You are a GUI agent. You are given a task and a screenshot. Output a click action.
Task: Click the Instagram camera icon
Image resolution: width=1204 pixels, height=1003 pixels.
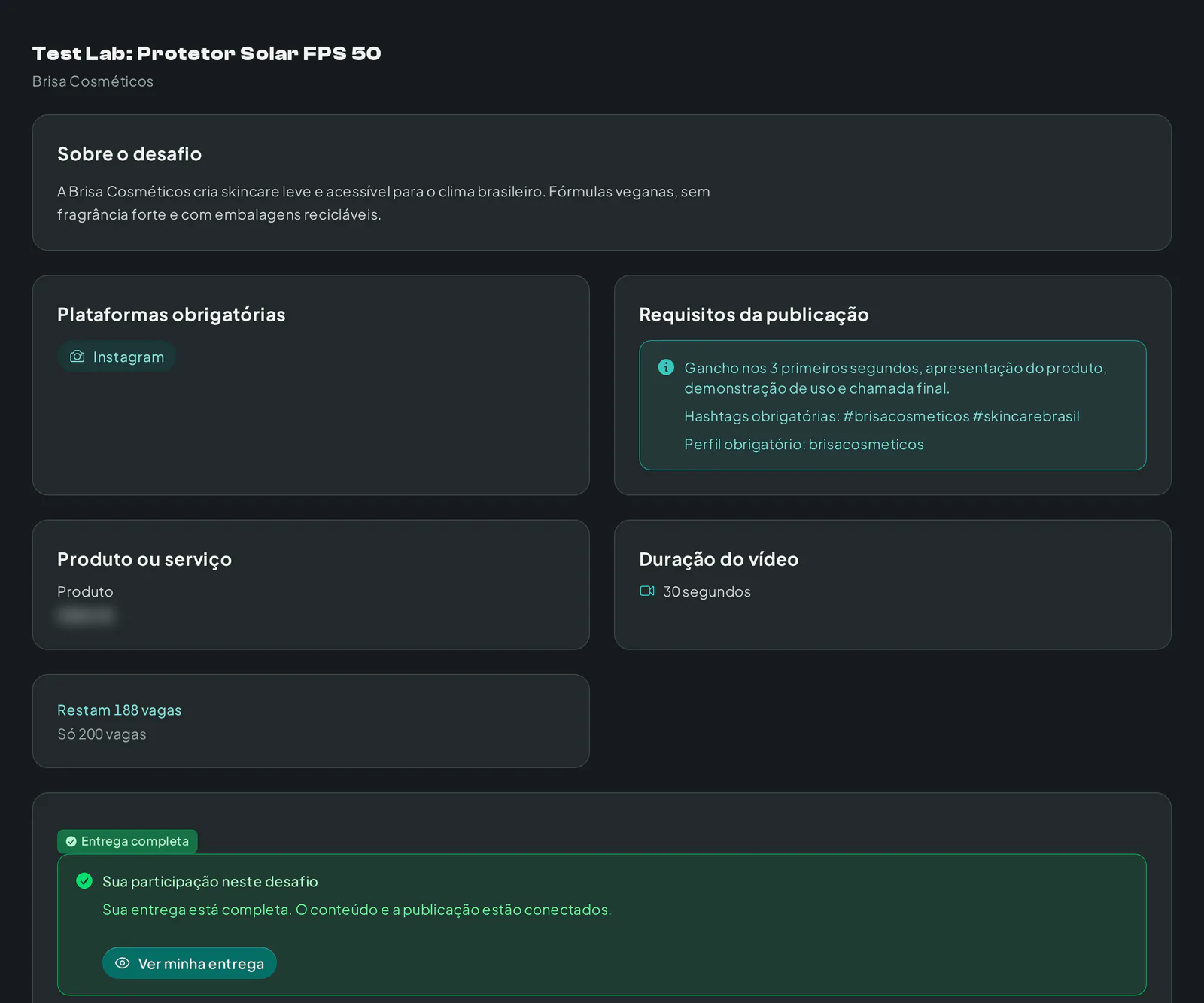click(x=78, y=357)
